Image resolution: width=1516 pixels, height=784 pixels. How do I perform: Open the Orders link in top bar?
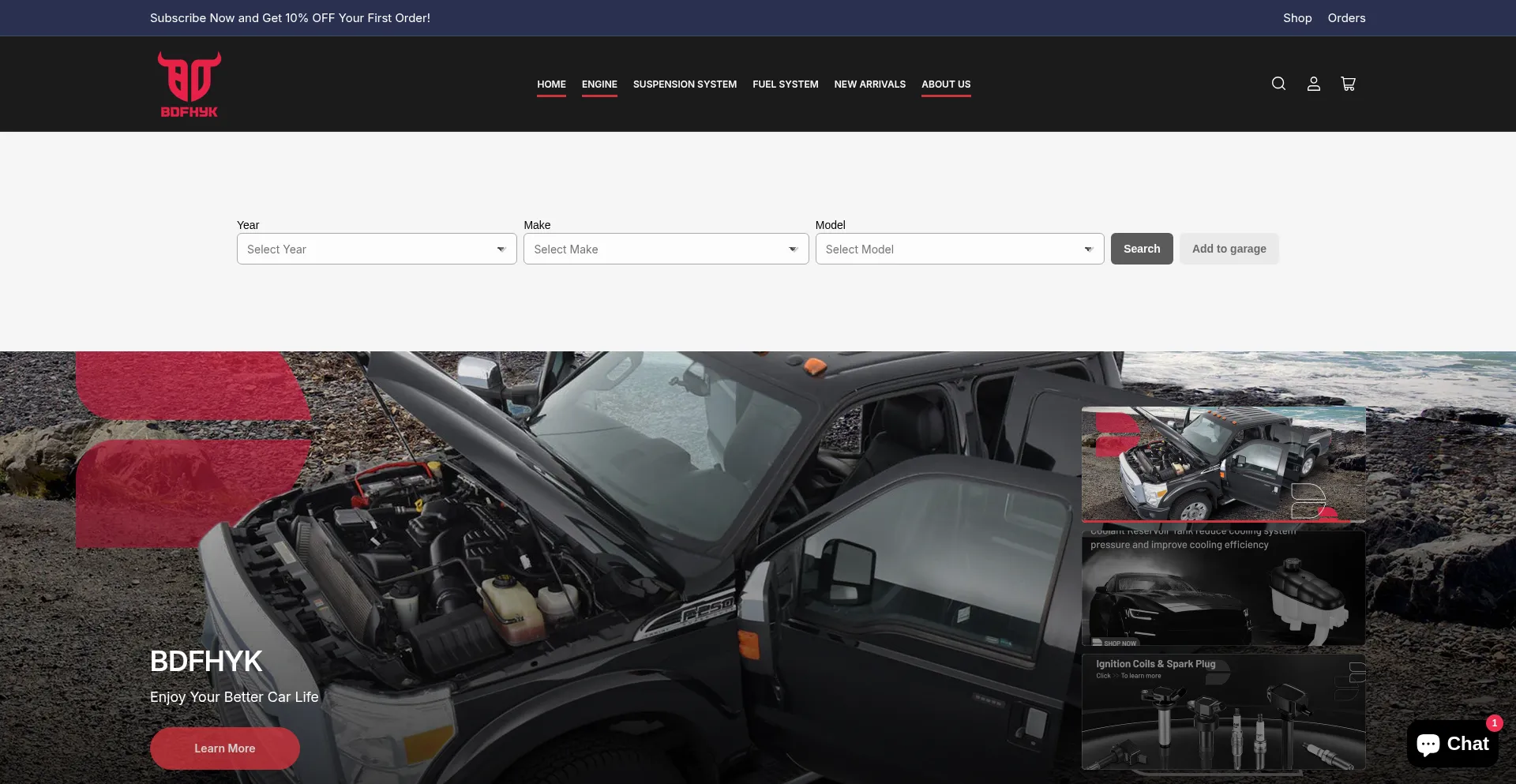1346,18
